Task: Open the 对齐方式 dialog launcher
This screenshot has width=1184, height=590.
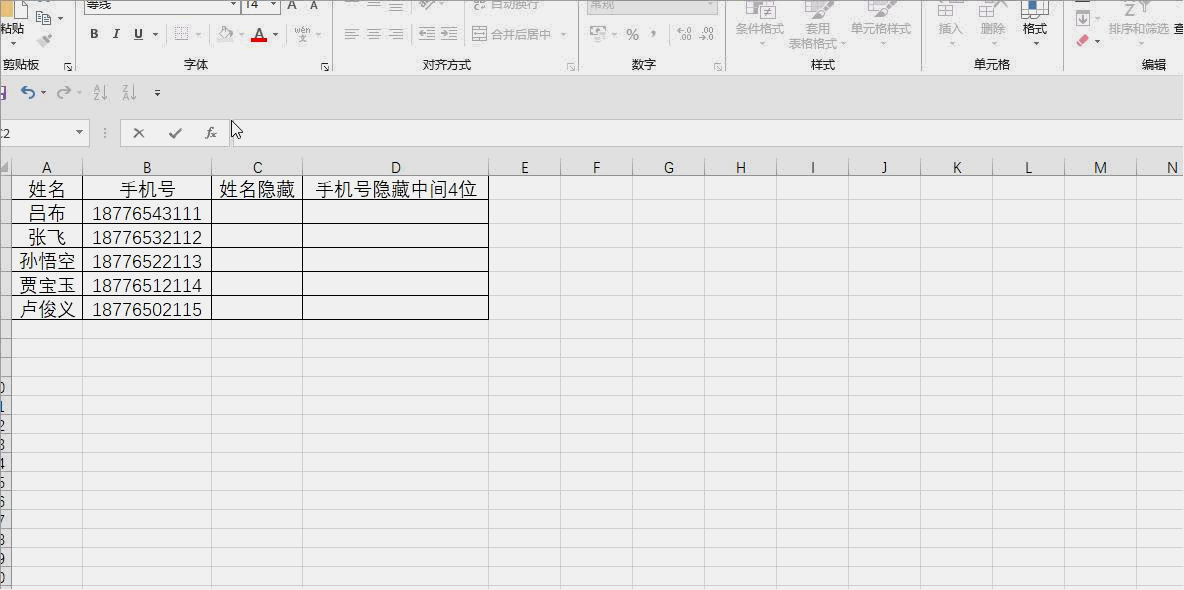Action: point(571,66)
